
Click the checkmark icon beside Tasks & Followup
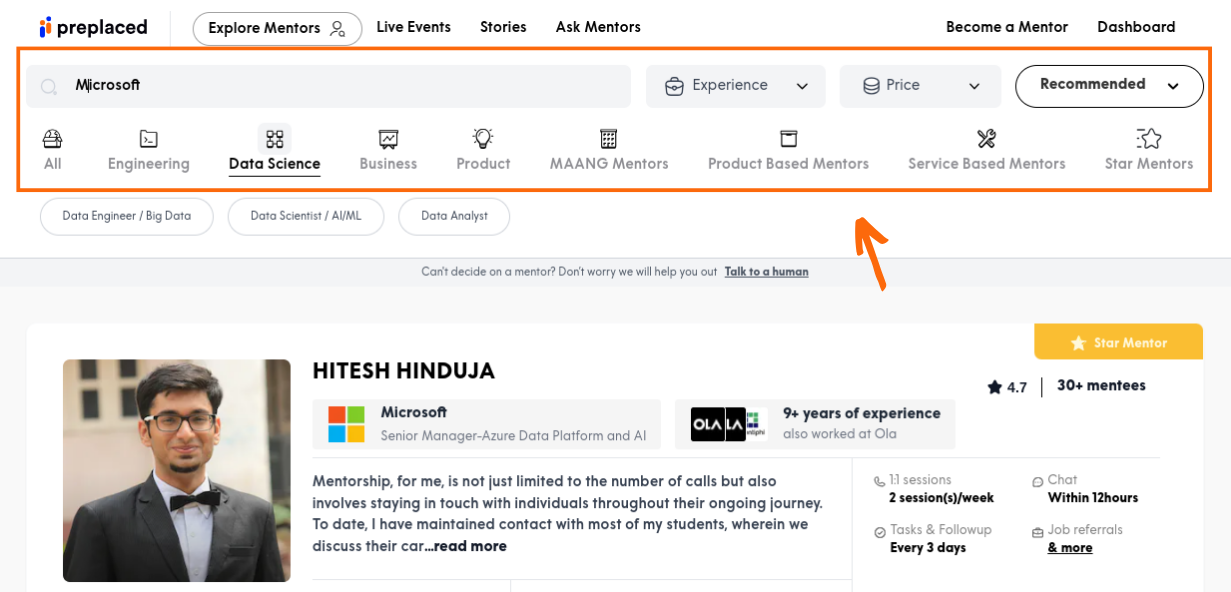pyautogui.click(x=880, y=532)
